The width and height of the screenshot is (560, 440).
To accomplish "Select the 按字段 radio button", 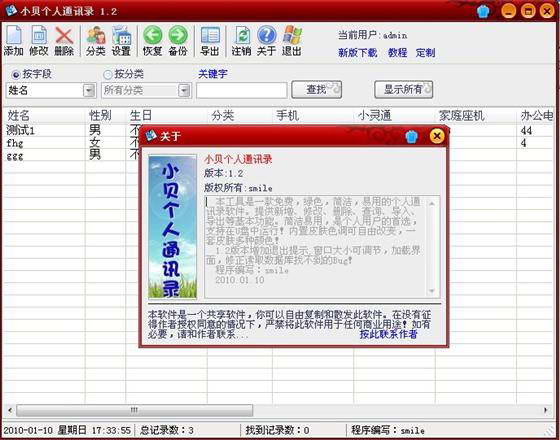I will point(16,74).
